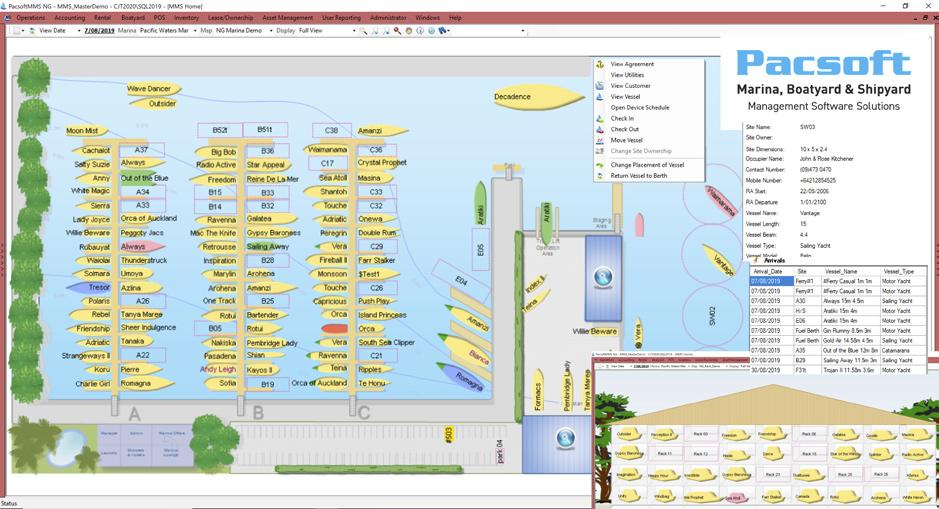Select the Crystal Prophet vessel
939x509 pixels.
click(381, 162)
